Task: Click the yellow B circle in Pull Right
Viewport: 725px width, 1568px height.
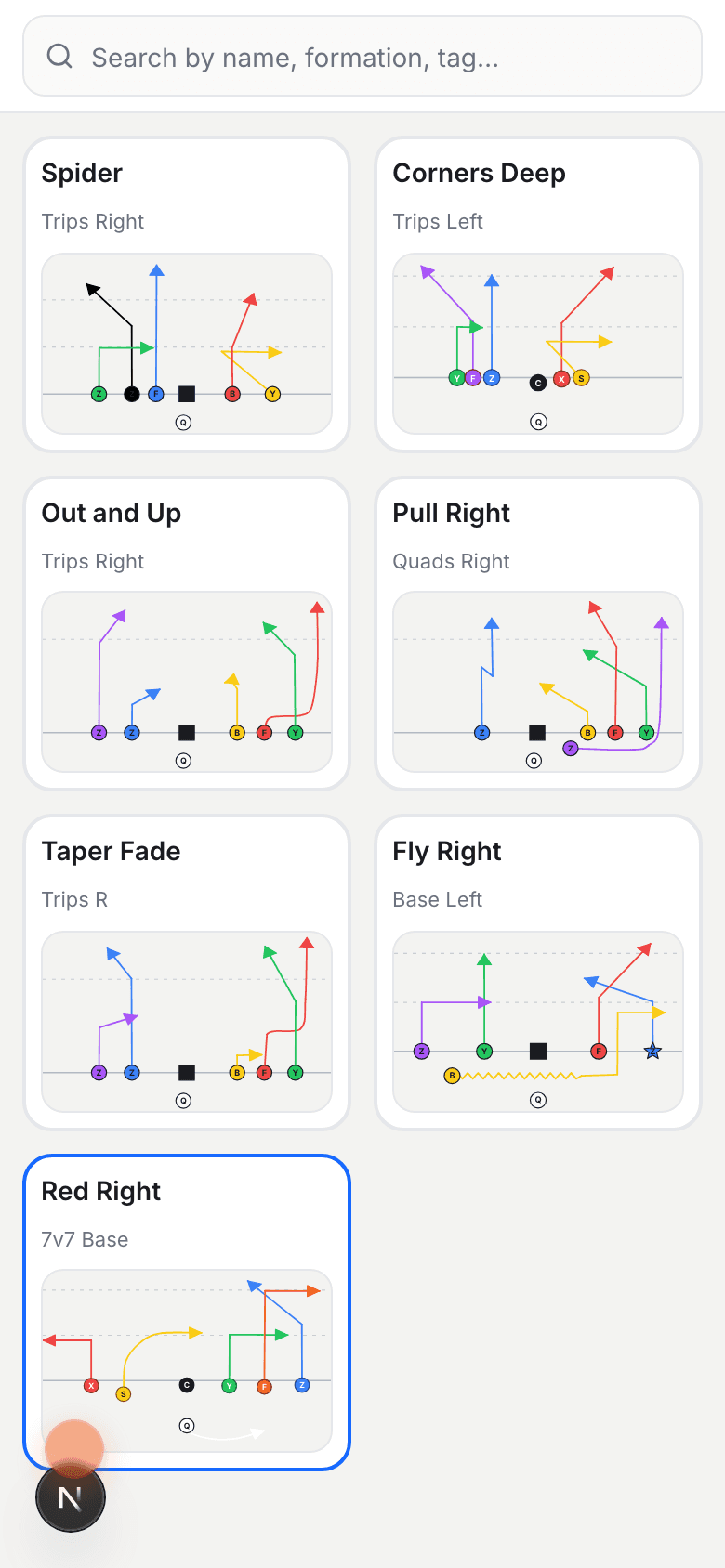Action: (587, 732)
